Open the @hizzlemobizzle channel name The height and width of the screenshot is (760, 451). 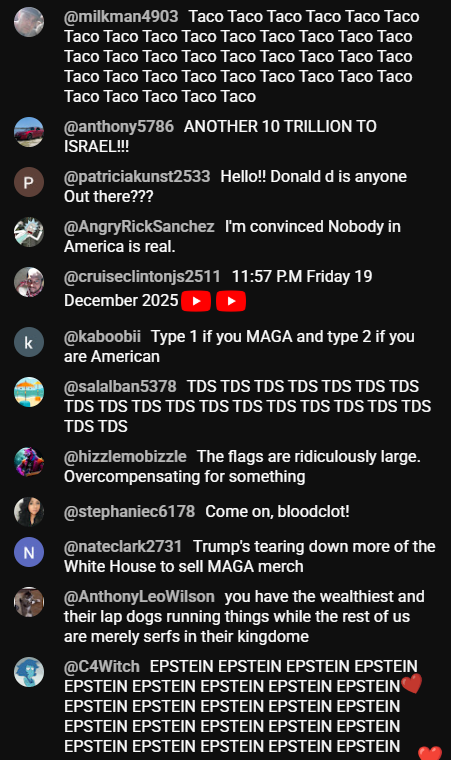coord(125,456)
